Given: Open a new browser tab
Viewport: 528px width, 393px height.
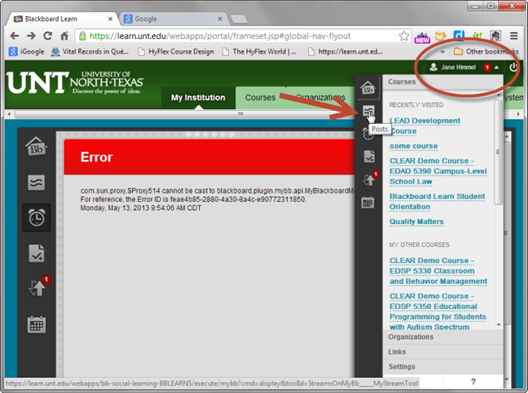Looking at the screenshot, I should 239,19.
